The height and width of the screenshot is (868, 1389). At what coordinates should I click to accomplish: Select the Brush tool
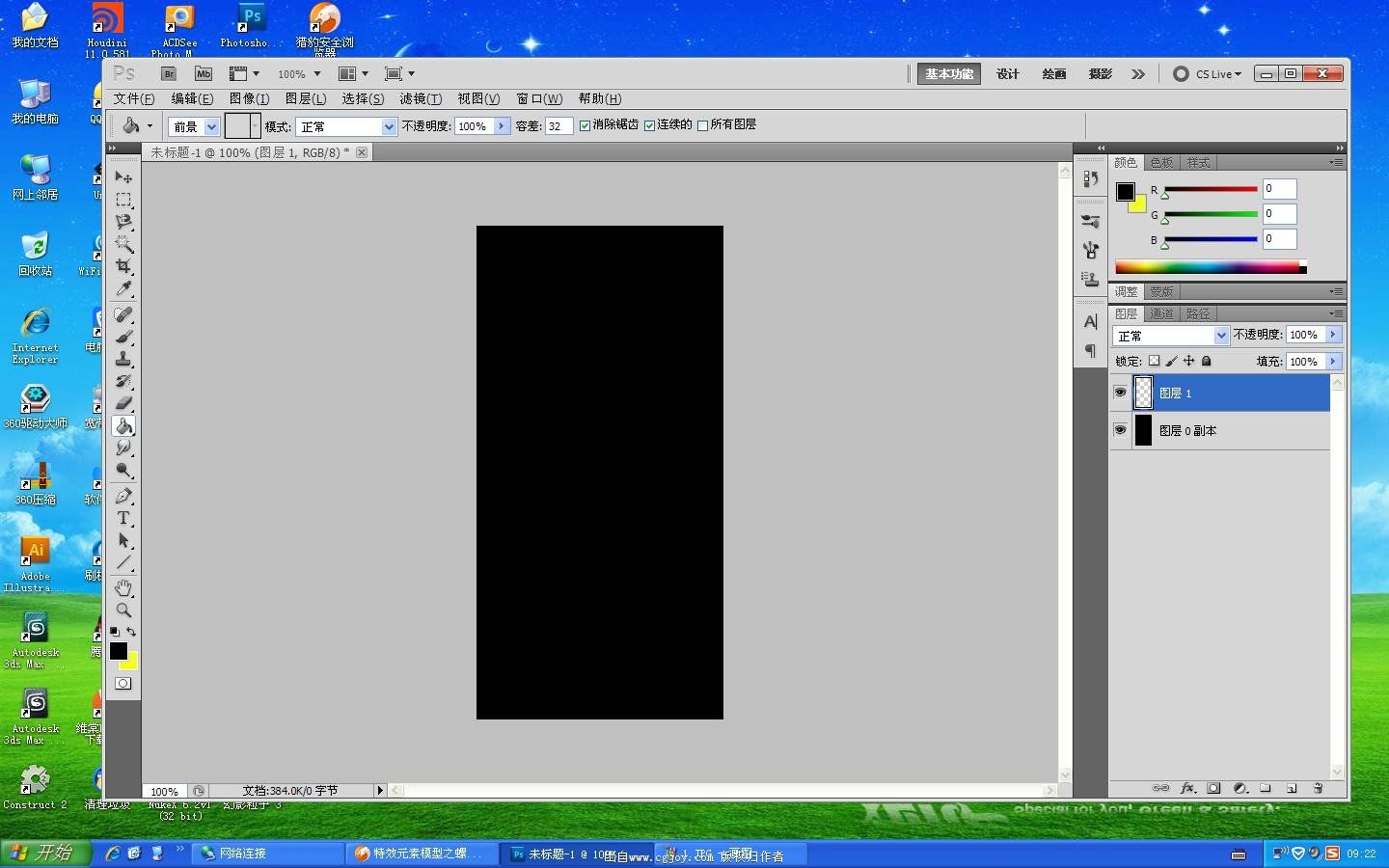pyautogui.click(x=123, y=337)
